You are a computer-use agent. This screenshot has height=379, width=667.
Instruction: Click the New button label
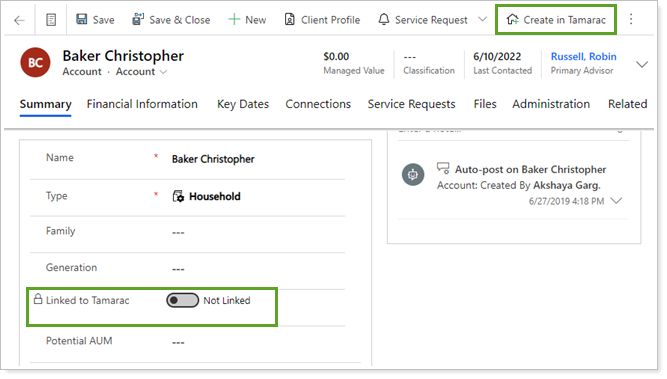point(256,20)
